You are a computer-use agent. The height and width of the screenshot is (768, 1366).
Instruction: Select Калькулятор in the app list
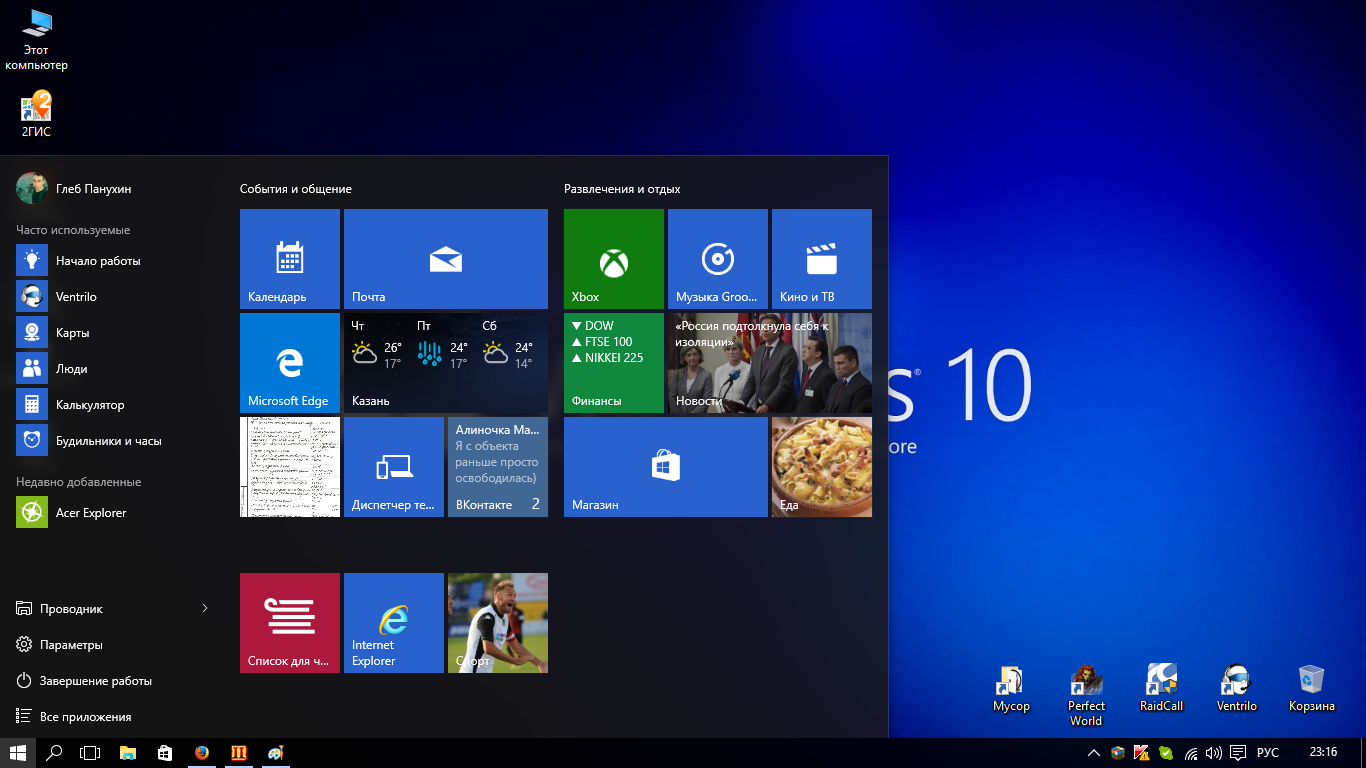tap(89, 405)
